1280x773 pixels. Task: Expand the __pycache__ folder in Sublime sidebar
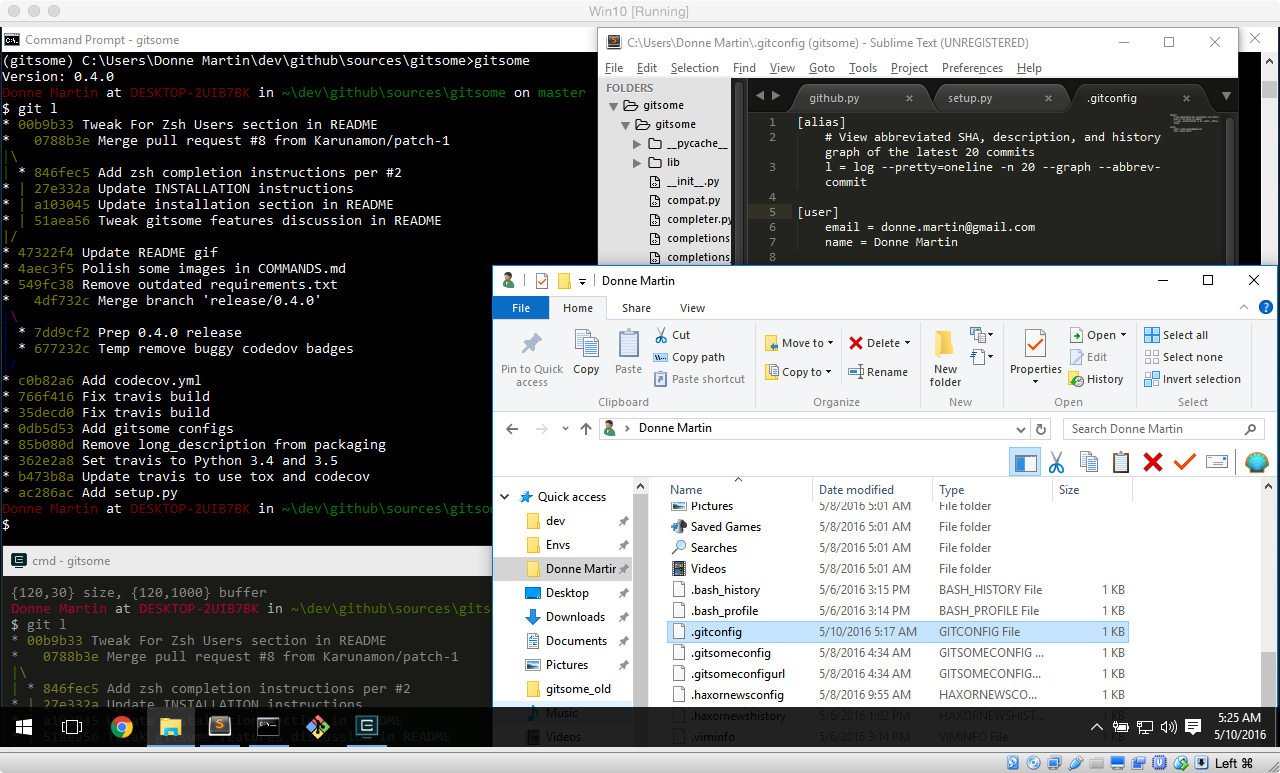(x=638, y=143)
